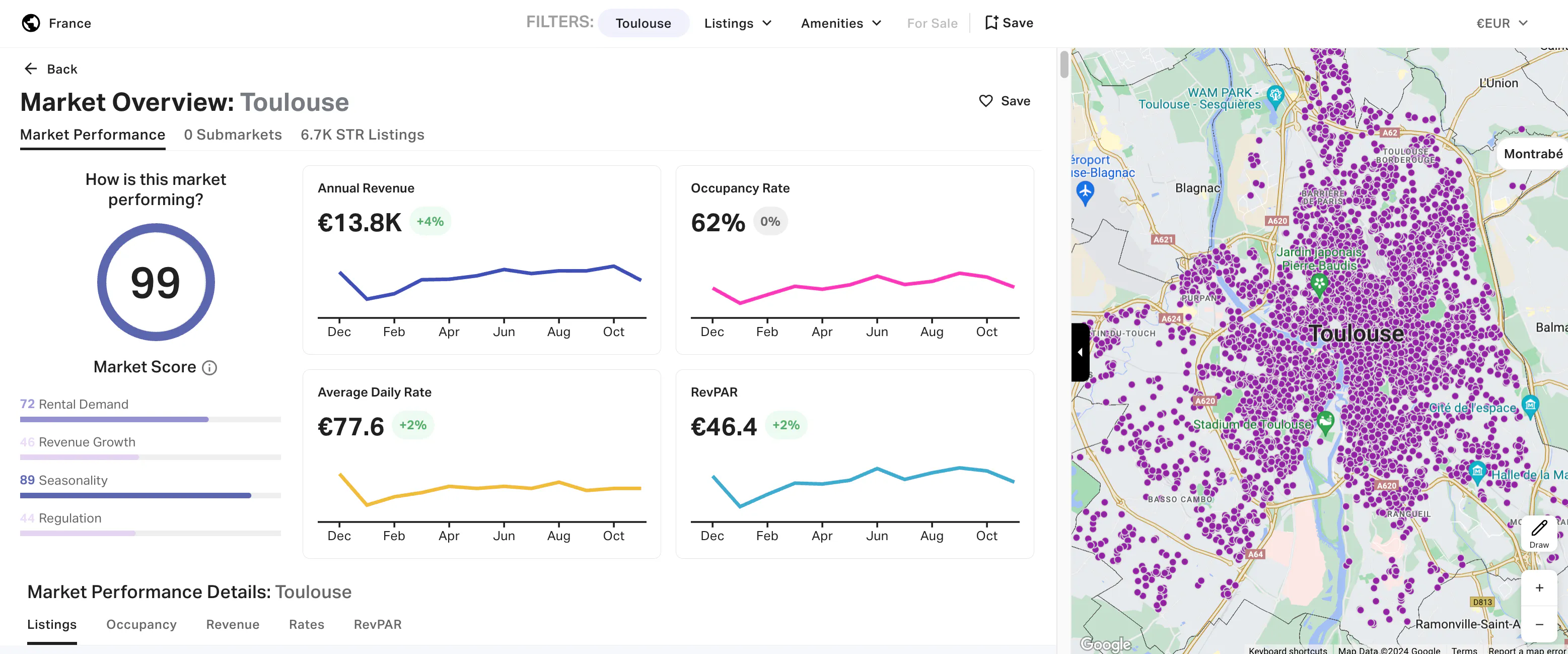Click Stadium de Toulouse map marker
Image resolution: width=1568 pixels, height=654 pixels.
1325,422
